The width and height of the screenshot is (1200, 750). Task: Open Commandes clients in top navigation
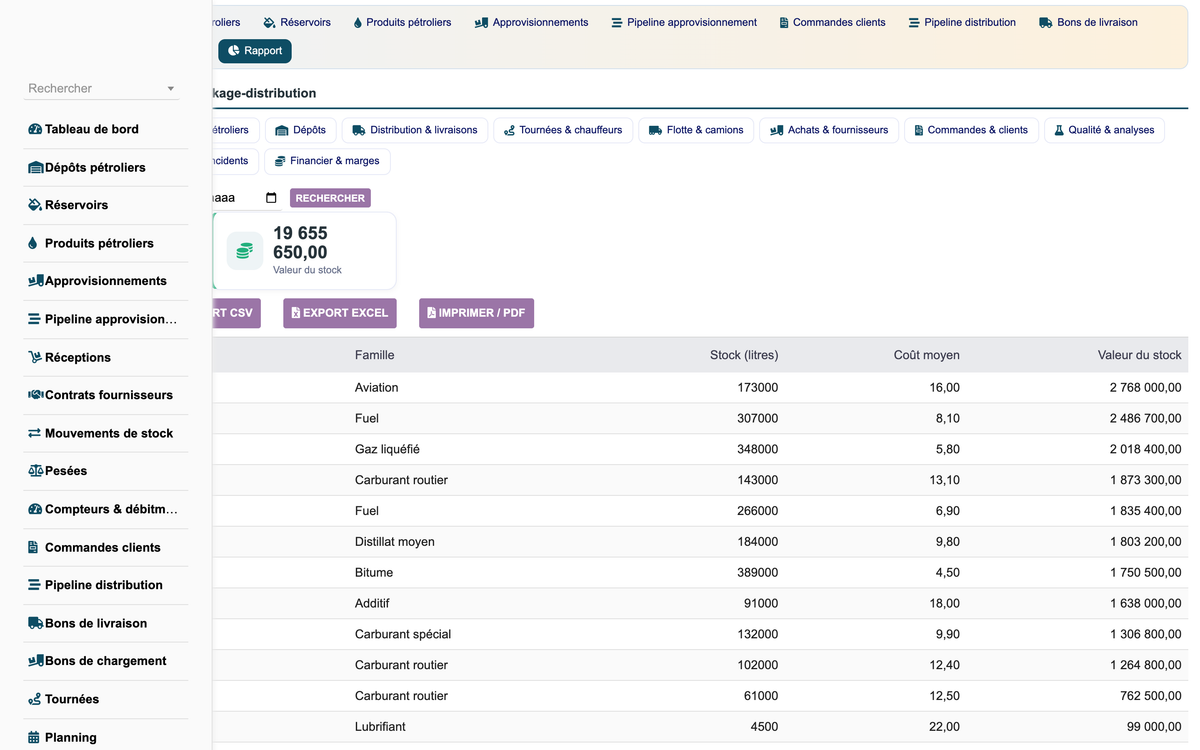[832, 22]
